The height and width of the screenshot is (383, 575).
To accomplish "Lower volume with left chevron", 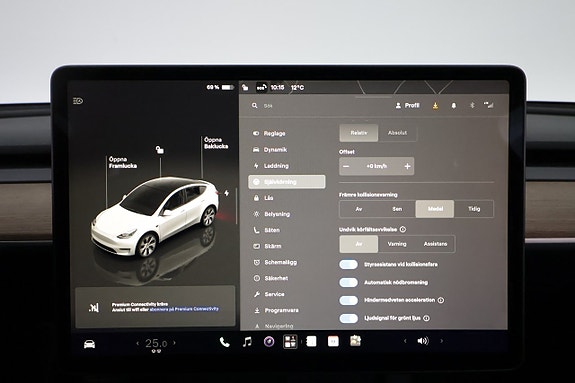I will (405, 341).
